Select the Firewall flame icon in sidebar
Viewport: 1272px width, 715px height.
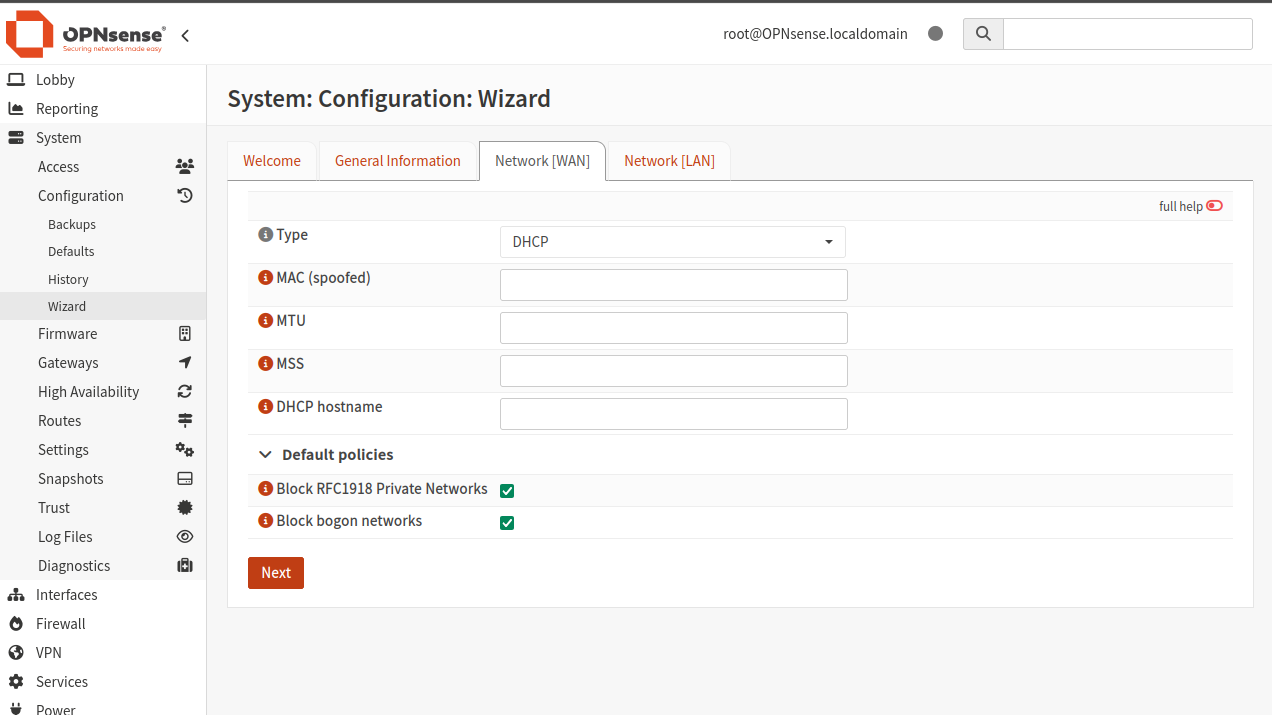[17, 623]
